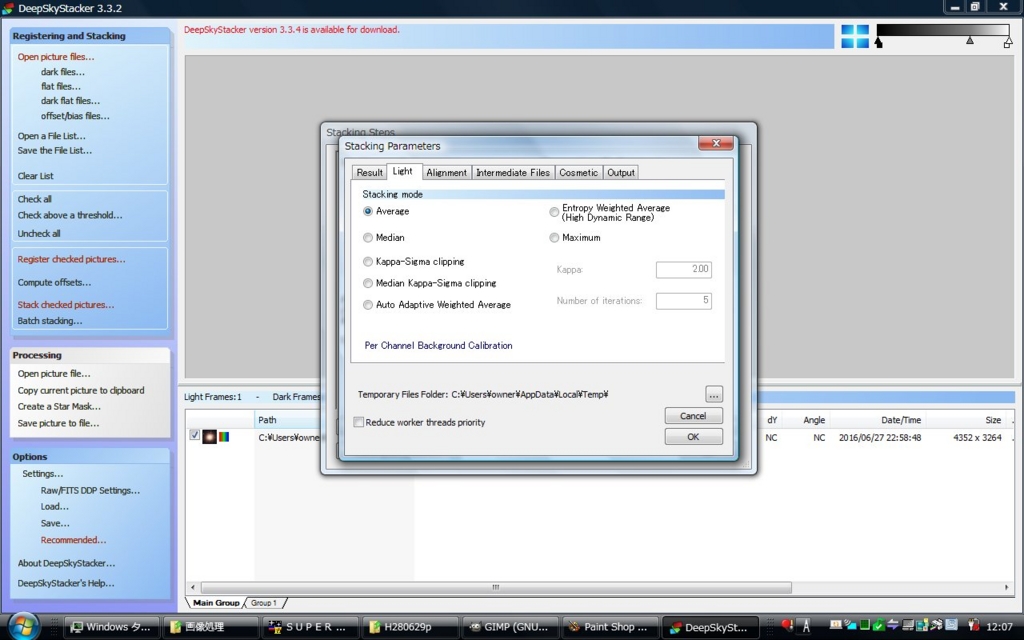Click Save the File List
The width and height of the screenshot is (1024, 640).
pyautogui.click(x=55, y=150)
